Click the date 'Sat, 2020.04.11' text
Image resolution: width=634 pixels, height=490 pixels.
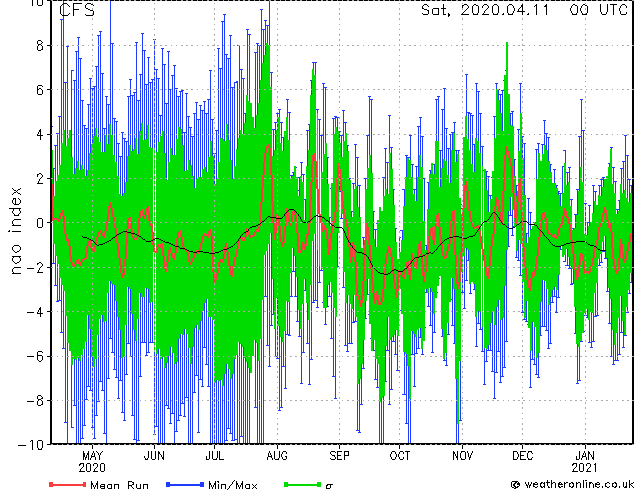485,10
